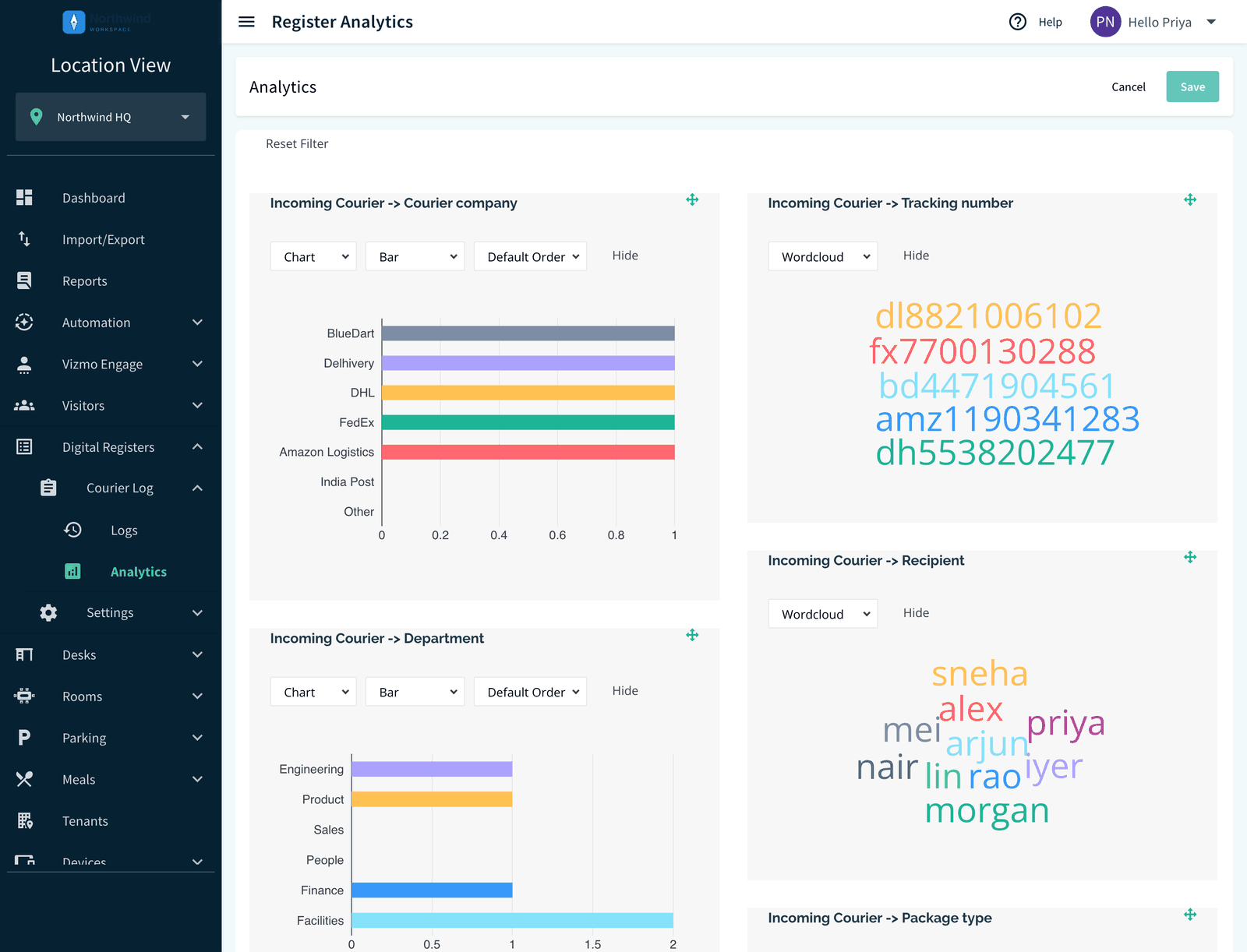Click the Logs history clock icon
1247x952 pixels.
pos(72,530)
